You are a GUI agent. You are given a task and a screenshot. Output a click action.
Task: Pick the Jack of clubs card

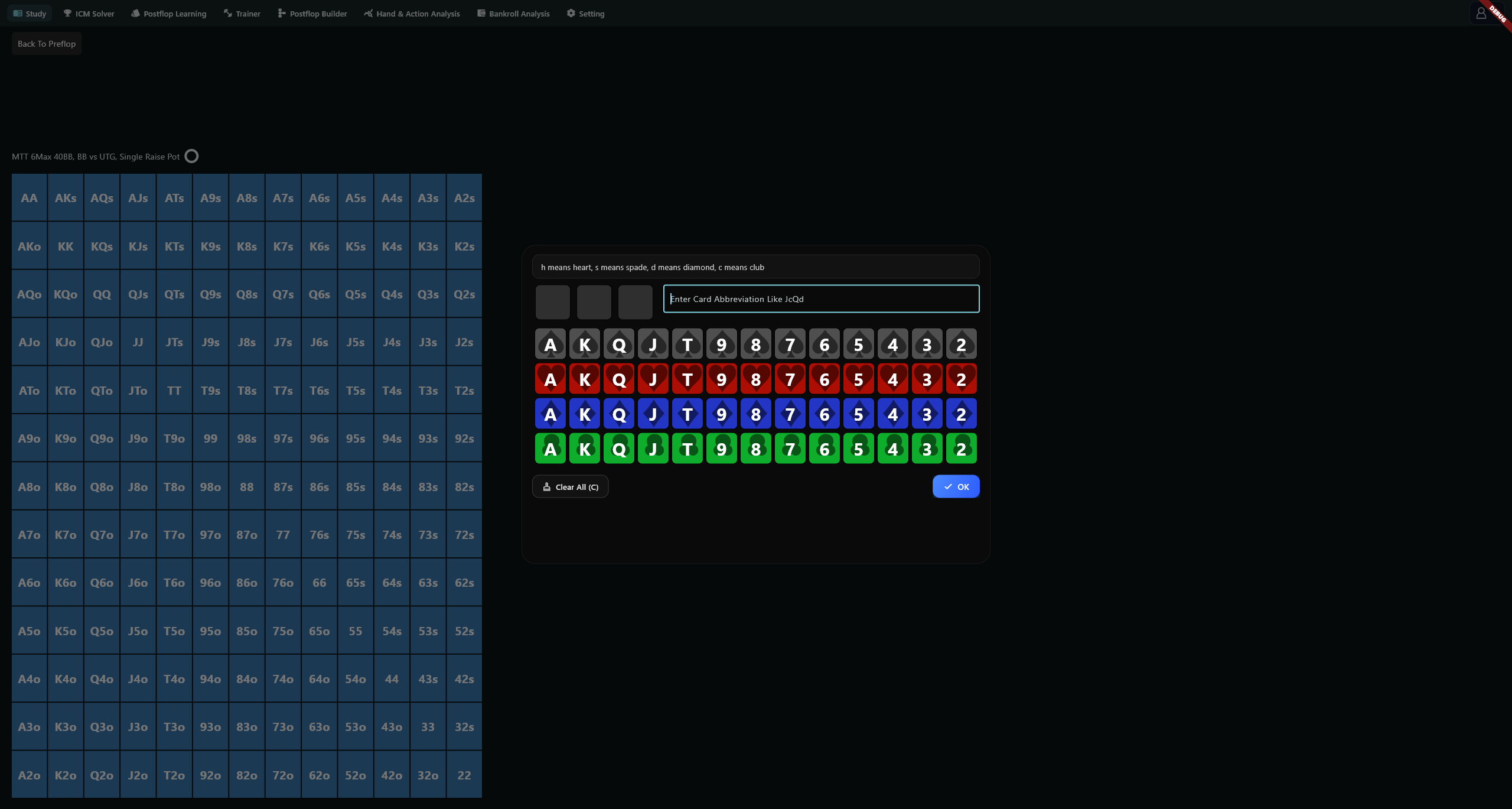click(x=653, y=449)
